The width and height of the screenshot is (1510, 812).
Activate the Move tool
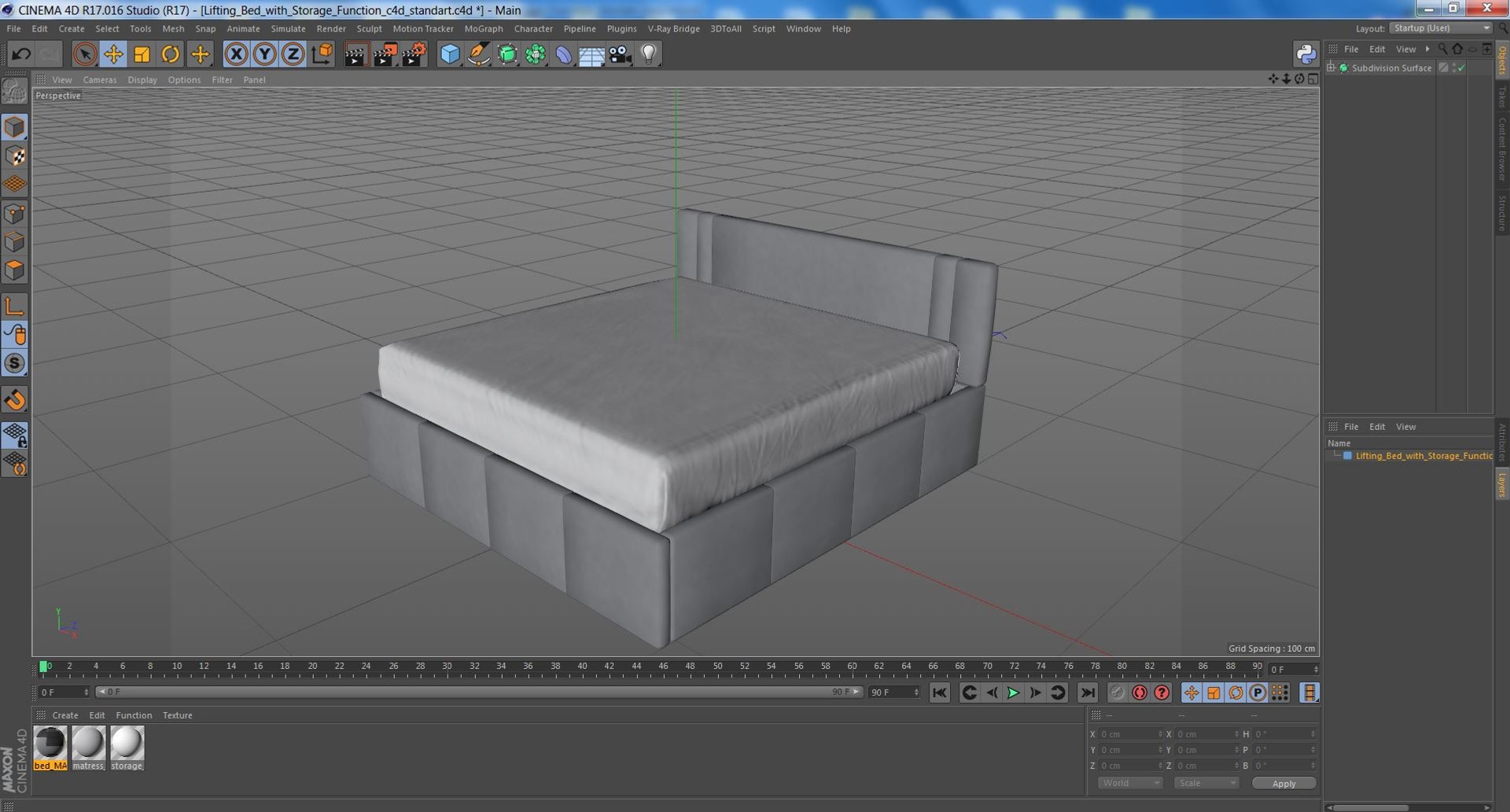tap(113, 54)
